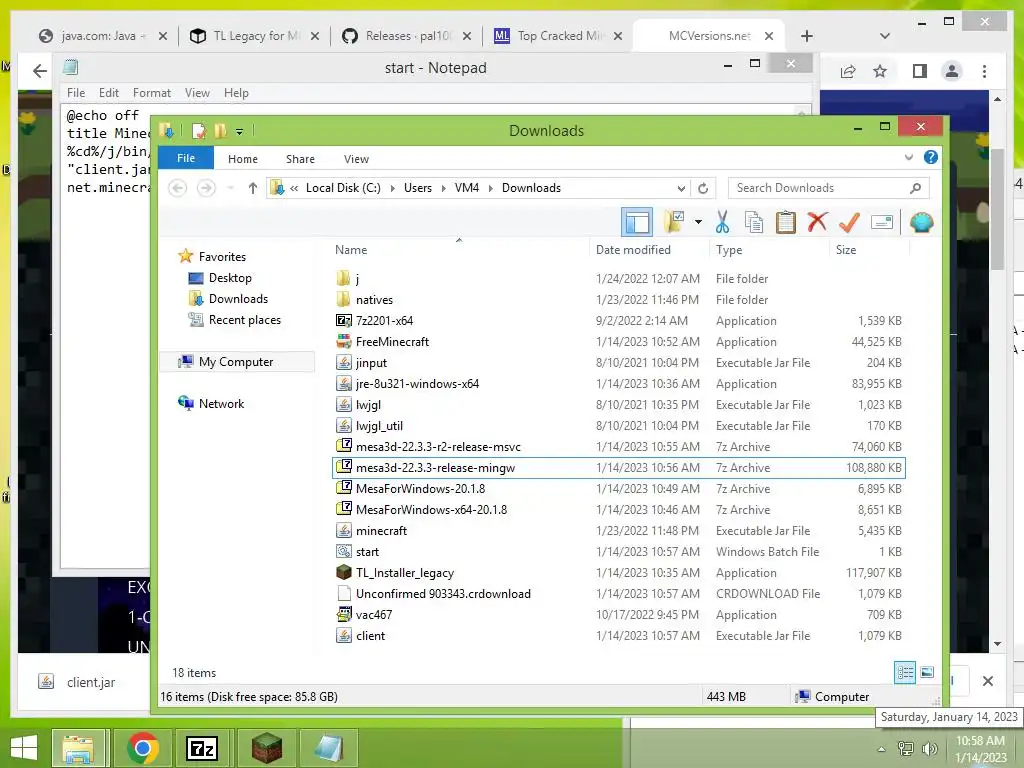Open the Share ribbon tab
This screenshot has height=768, width=1024.
pyautogui.click(x=300, y=159)
